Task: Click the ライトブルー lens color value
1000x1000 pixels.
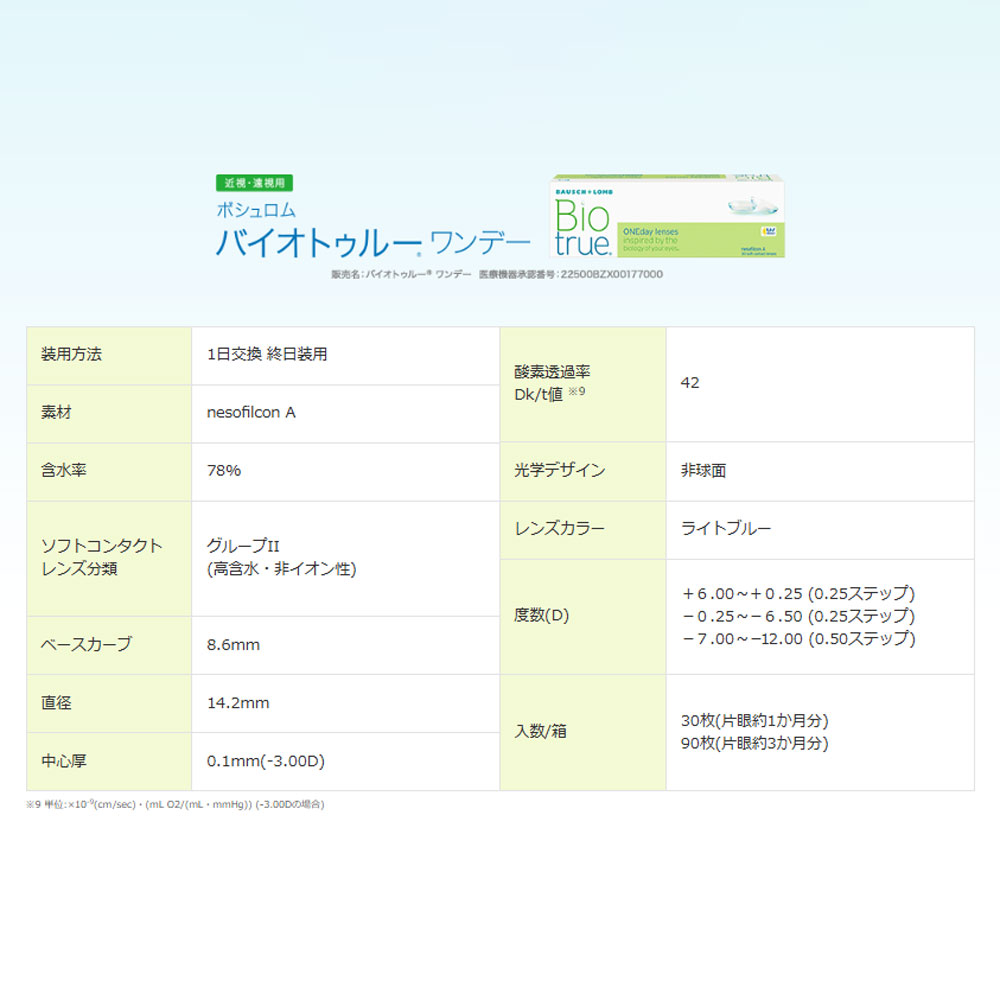Action: [726, 528]
